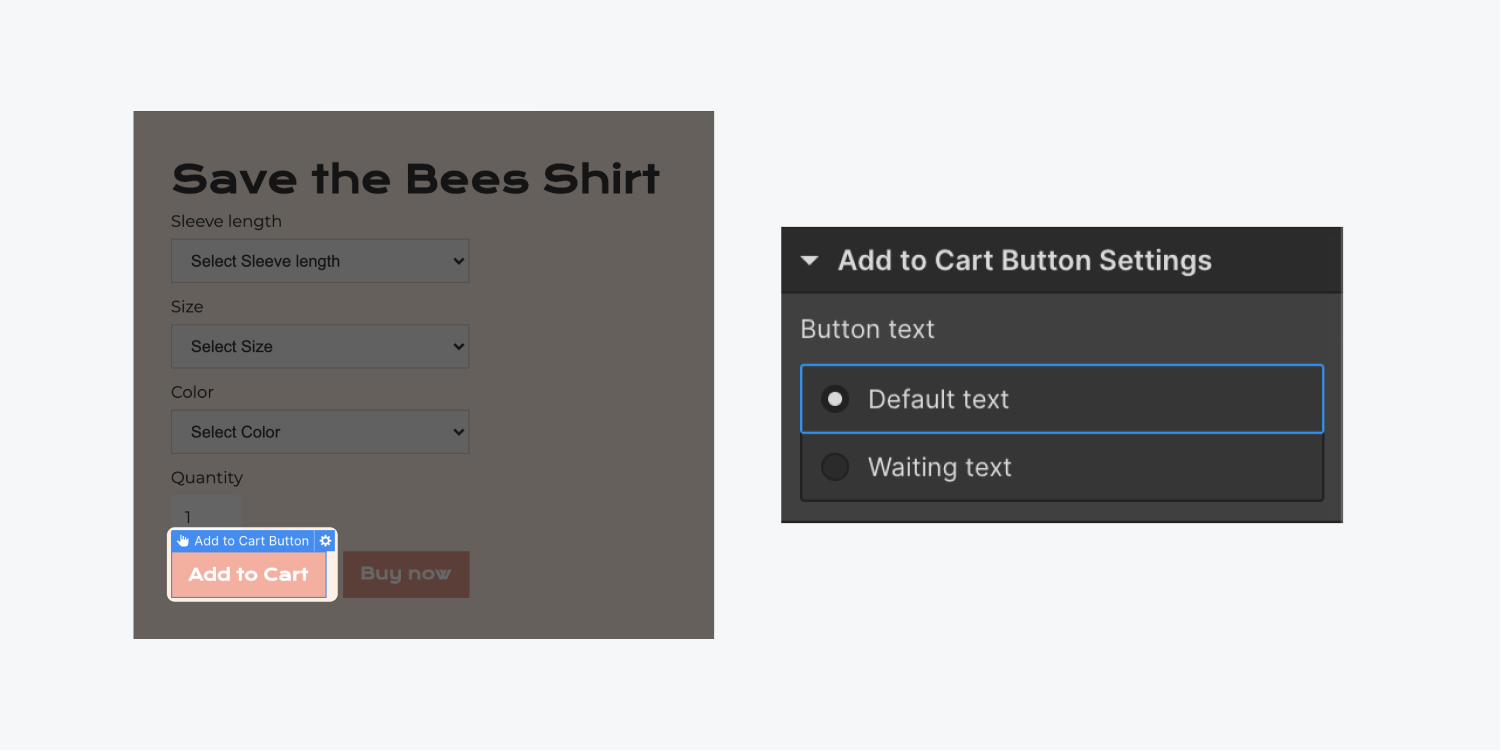Open the Select Size dropdown
Screen dimensions: 1501x751
coord(320,346)
